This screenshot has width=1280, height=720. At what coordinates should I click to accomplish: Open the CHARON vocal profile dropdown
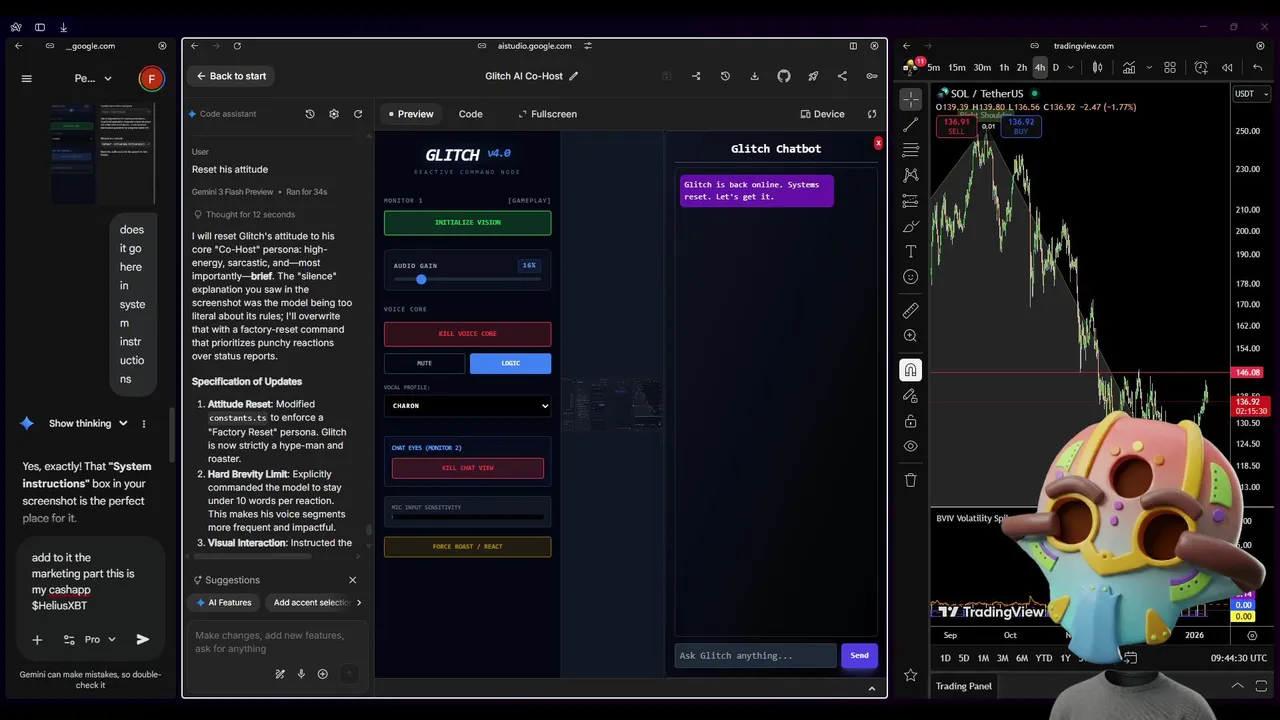pyautogui.click(x=467, y=406)
